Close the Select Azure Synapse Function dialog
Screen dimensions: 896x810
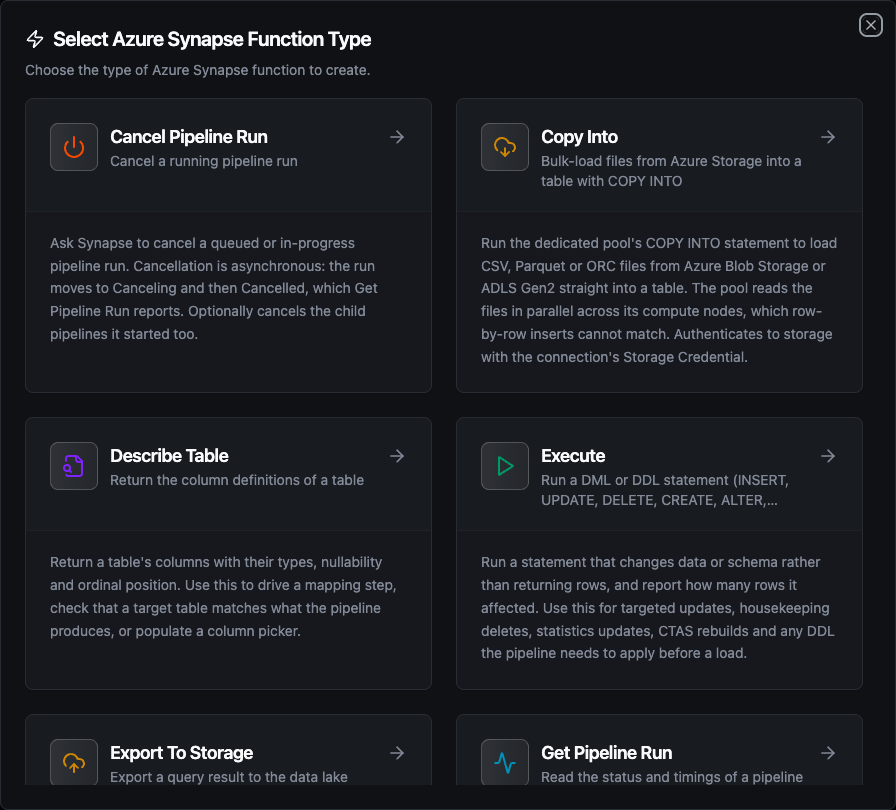[x=870, y=25]
